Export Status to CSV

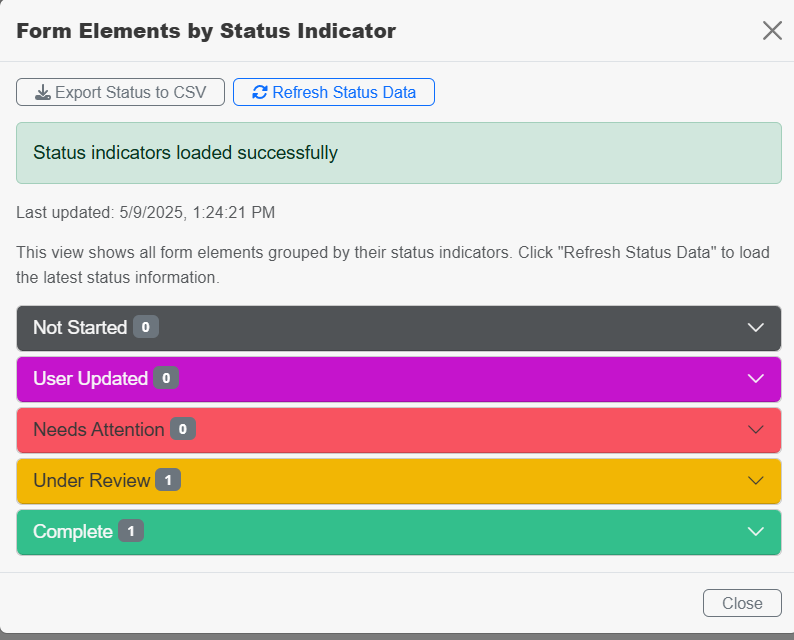[121, 92]
